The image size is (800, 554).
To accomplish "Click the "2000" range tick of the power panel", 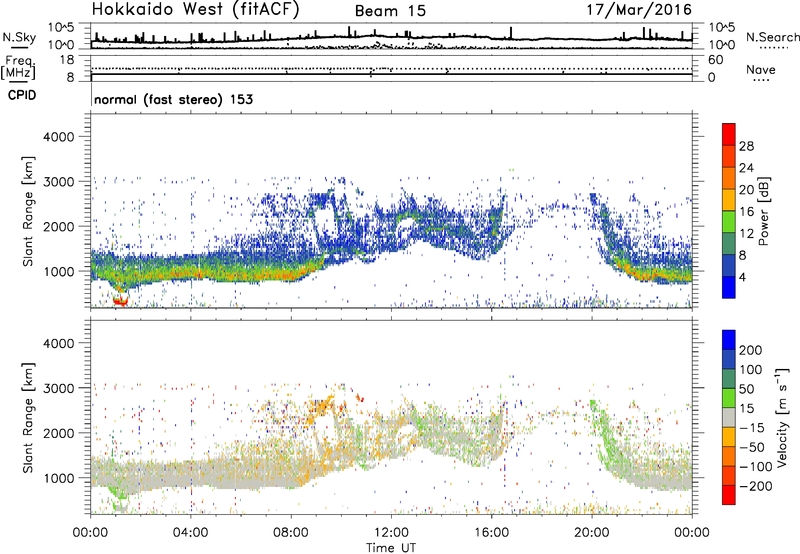I will point(58,226).
